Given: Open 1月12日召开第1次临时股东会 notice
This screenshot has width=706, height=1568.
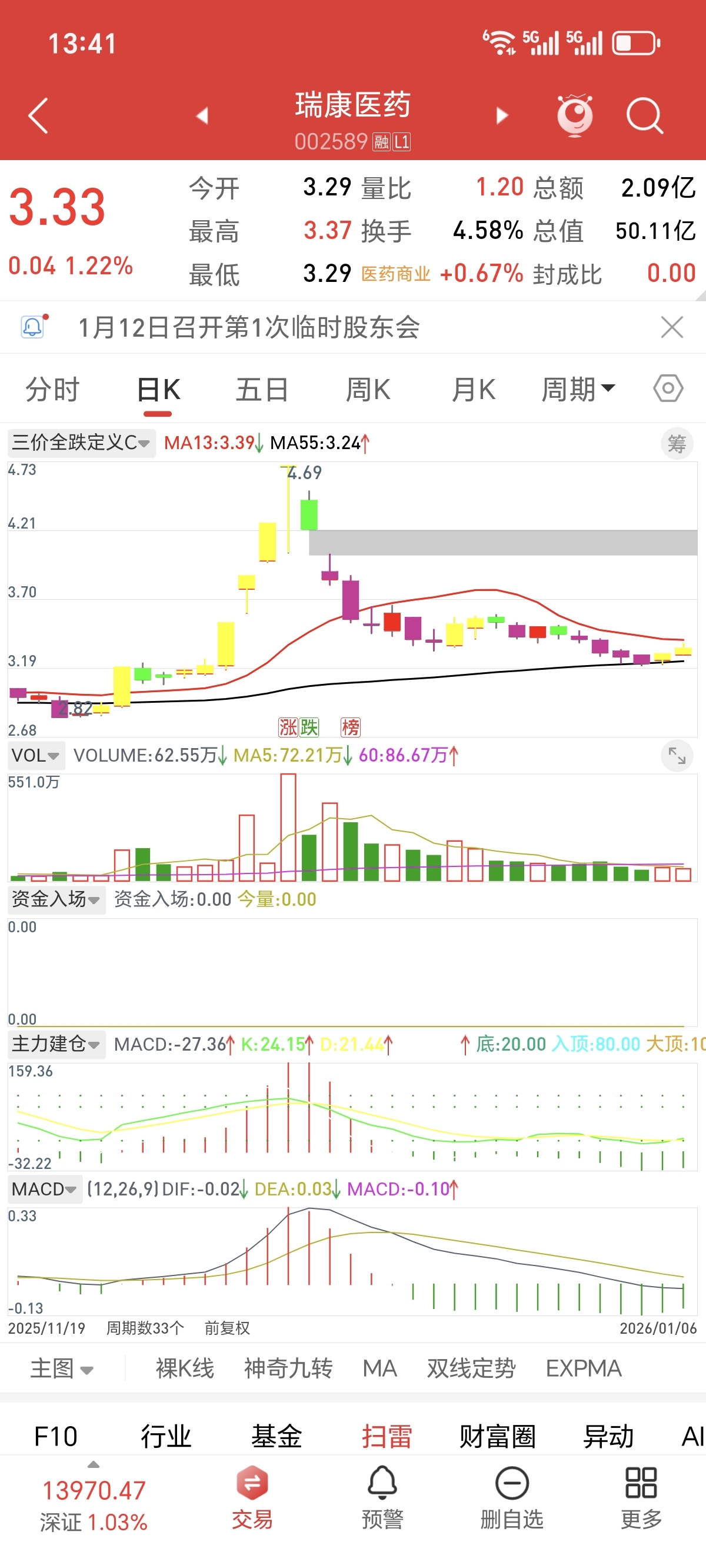Looking at the screenshot, I should [249, 327].
